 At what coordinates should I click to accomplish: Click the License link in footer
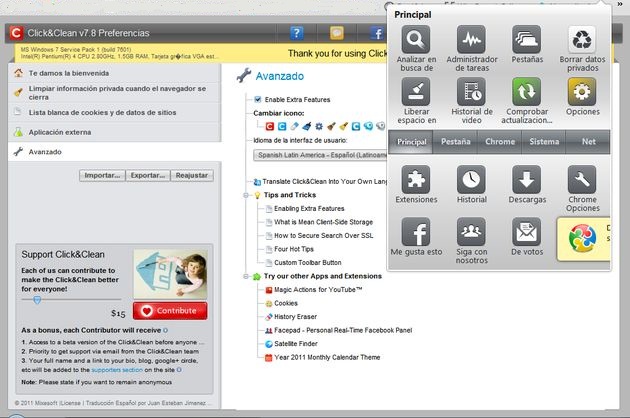[x=71, y=403]
